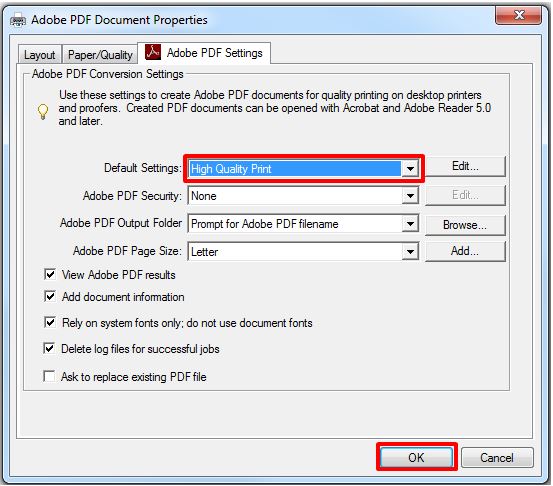Enable Ask to replace existing PDF file
Viewport: 553px width, 486px height.
click(49, 376)
